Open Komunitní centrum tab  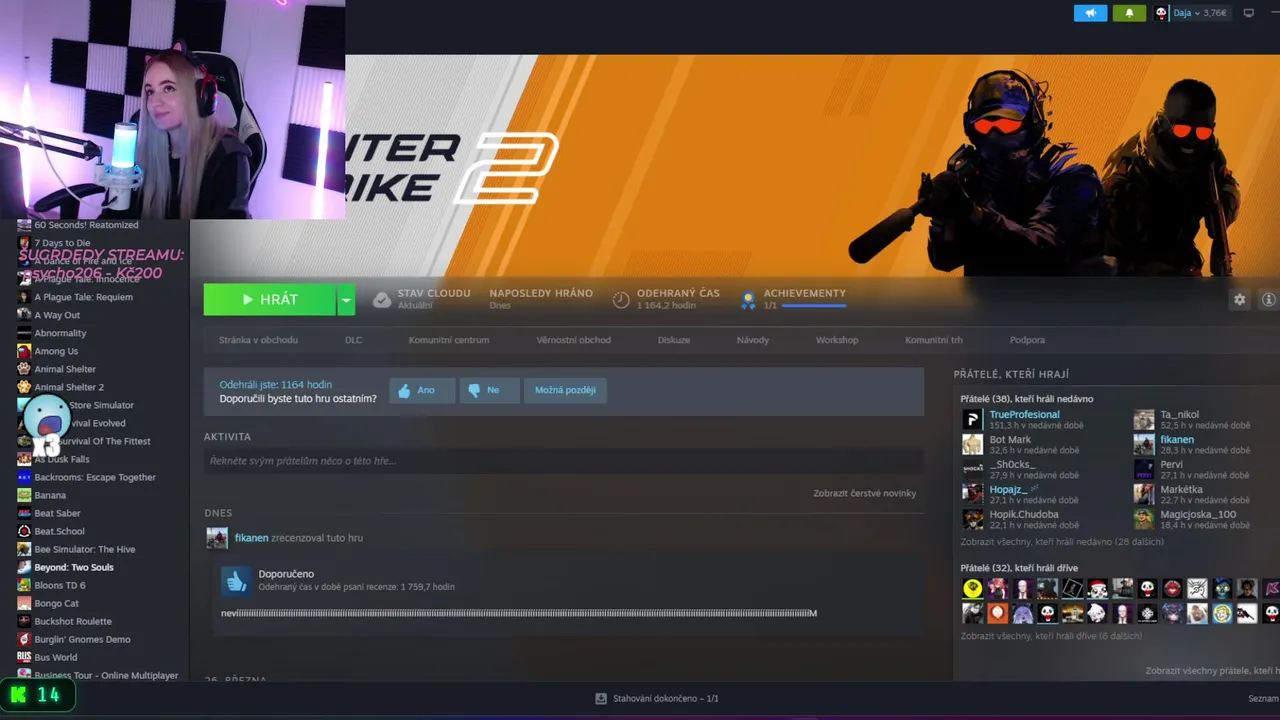449,340
